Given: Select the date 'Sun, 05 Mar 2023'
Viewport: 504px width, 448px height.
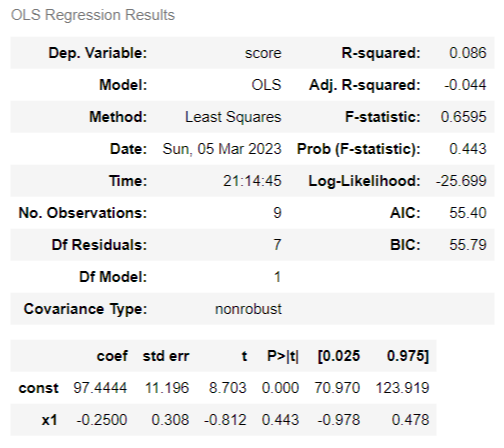Looking at the screenshot, I should point(222,149).
